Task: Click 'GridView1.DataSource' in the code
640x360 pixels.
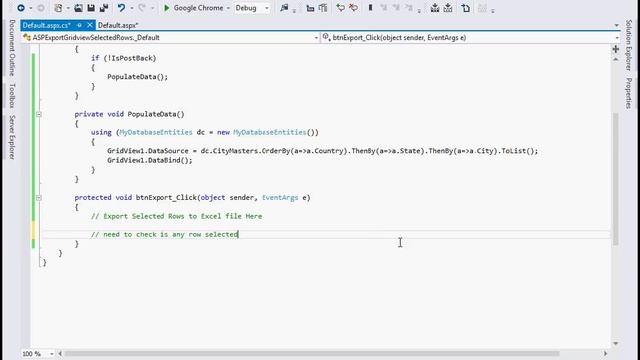Action: pyautogui.click(x=148, y=151)
